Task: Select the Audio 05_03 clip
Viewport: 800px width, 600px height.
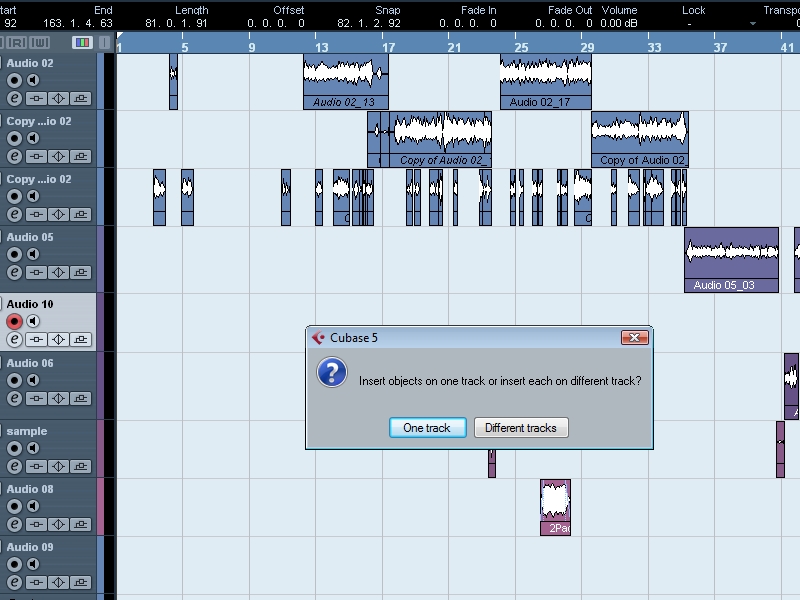Action: (x=732, y=260)
